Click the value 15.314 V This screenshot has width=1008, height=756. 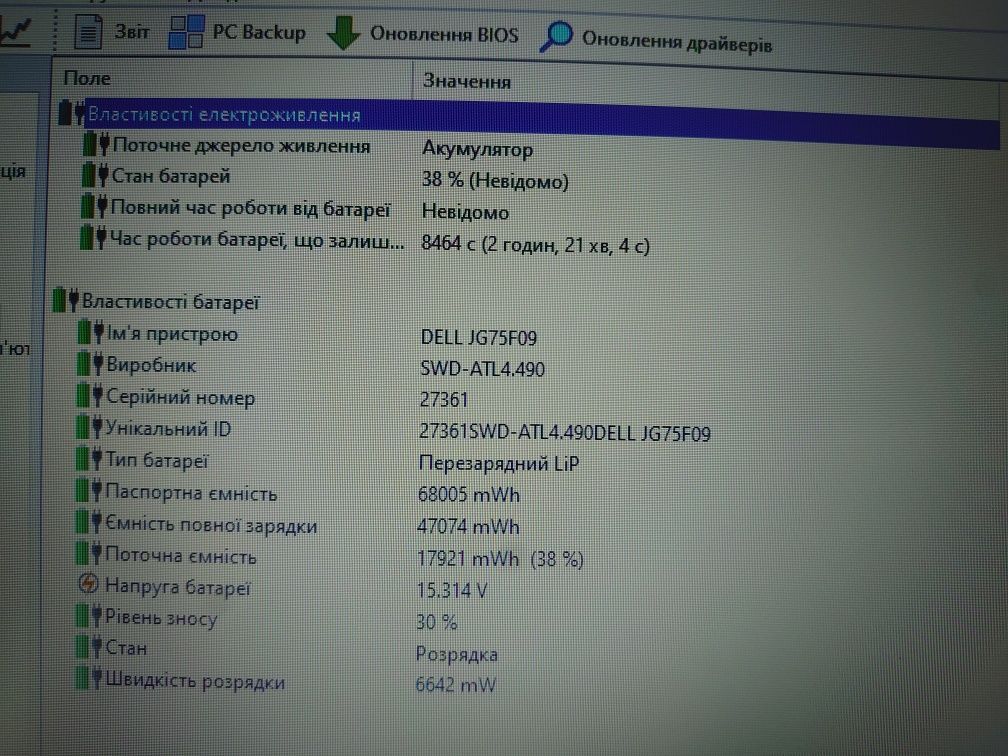[452, 590]
